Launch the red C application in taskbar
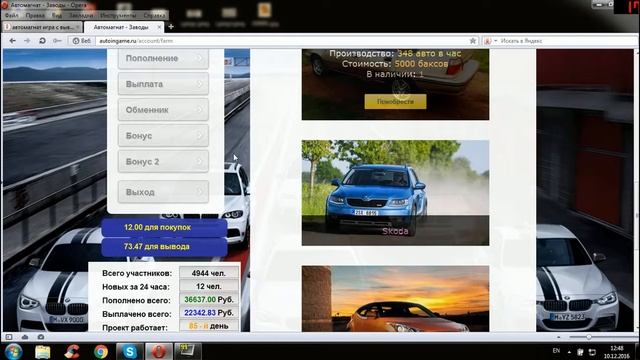 click(71, 351)
